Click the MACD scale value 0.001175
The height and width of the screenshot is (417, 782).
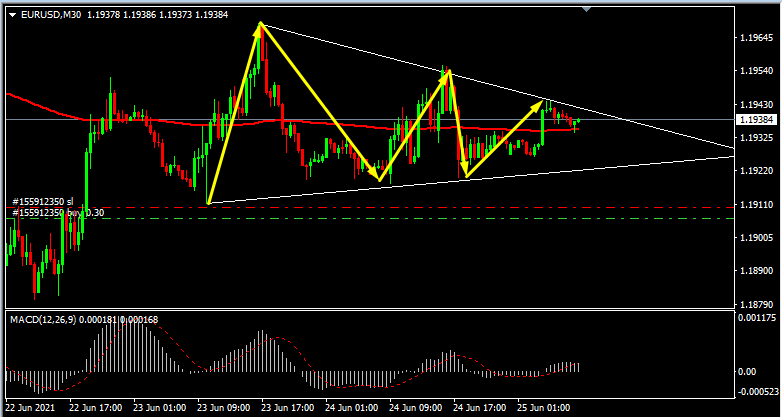pyautogui.click(x=758, y=317)
